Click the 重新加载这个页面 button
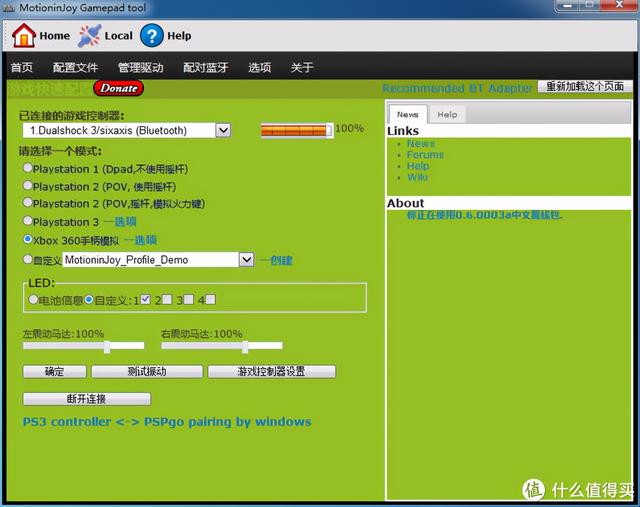This screenshot has width=640, height=507. 585,86
